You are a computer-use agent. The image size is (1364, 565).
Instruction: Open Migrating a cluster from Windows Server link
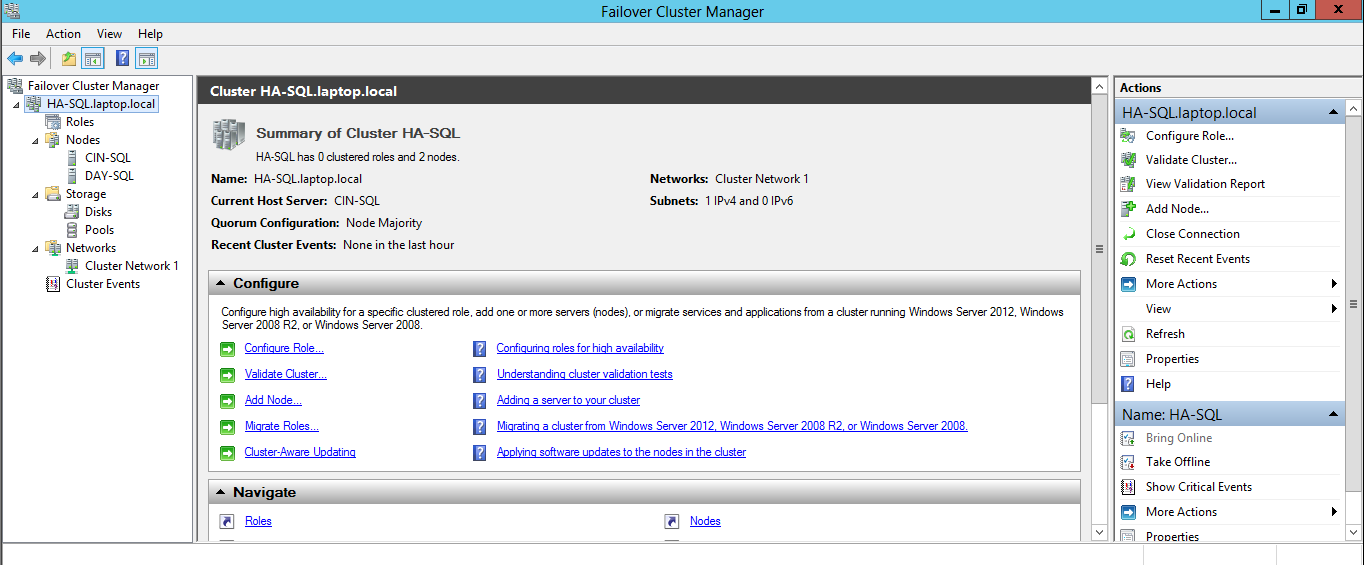pyautogui.click(x=732, y=426)
